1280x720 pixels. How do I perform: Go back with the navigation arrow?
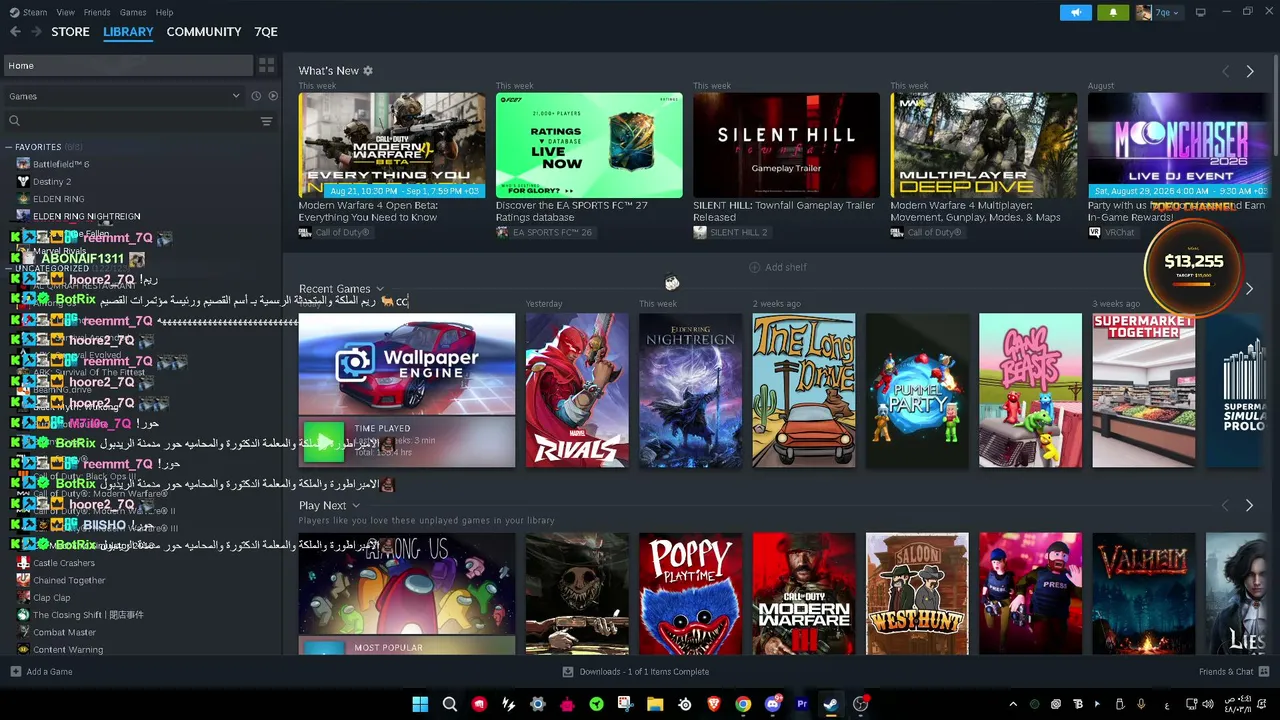coord(15,32)
